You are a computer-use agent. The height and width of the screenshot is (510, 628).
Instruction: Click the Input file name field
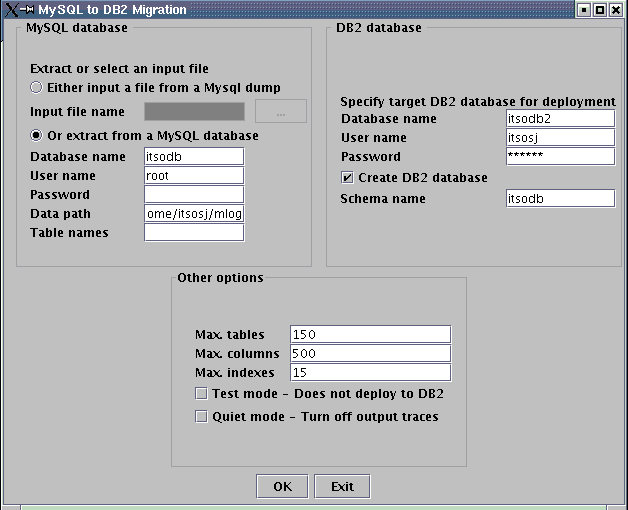coord(194,112)
